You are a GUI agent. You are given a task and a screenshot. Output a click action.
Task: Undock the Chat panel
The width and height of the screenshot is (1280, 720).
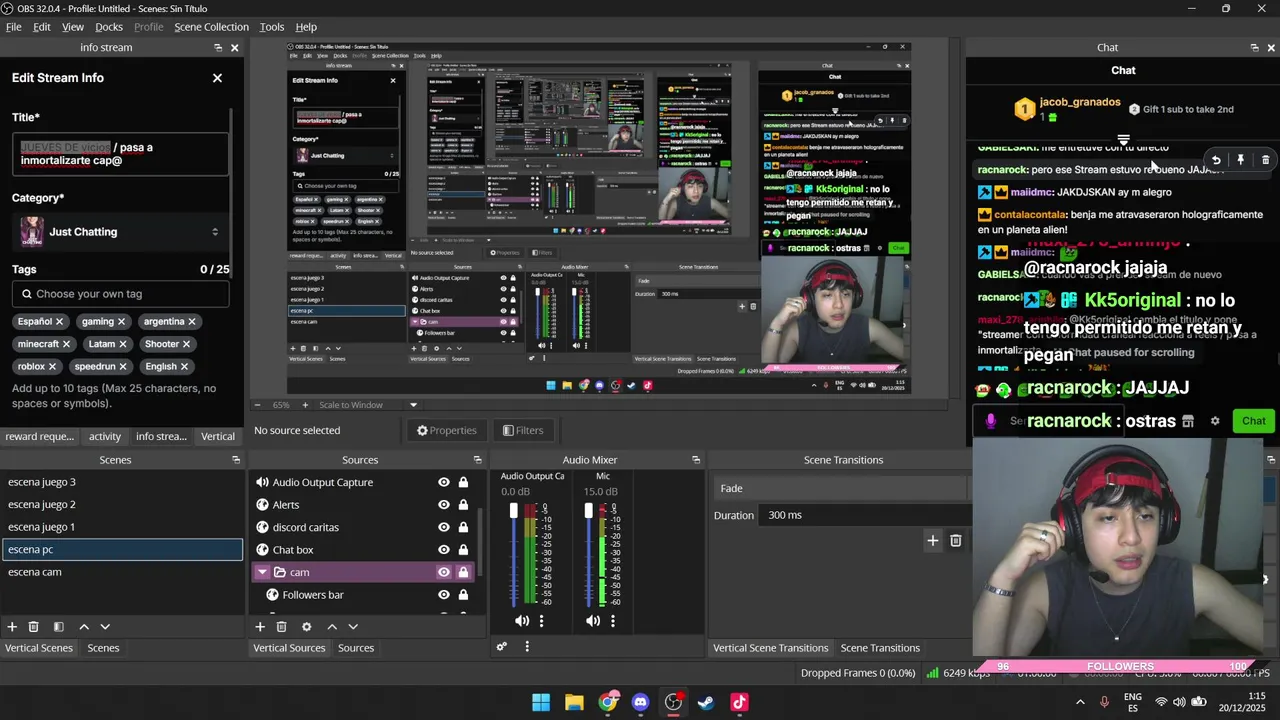[x=1254, y=48]
